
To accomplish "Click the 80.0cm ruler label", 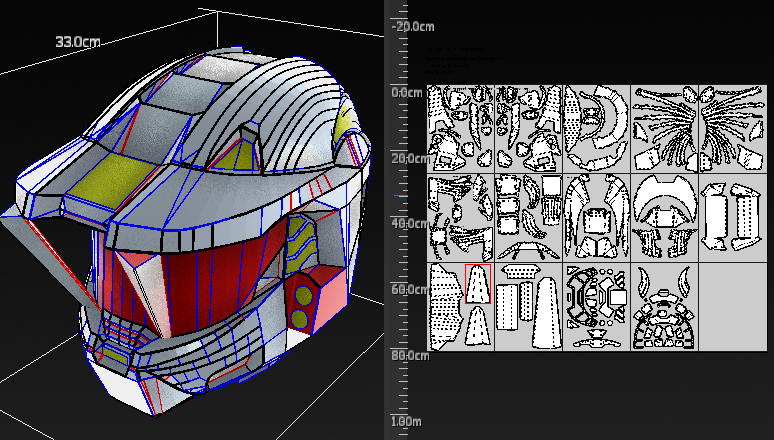I will tap(411, 355).
